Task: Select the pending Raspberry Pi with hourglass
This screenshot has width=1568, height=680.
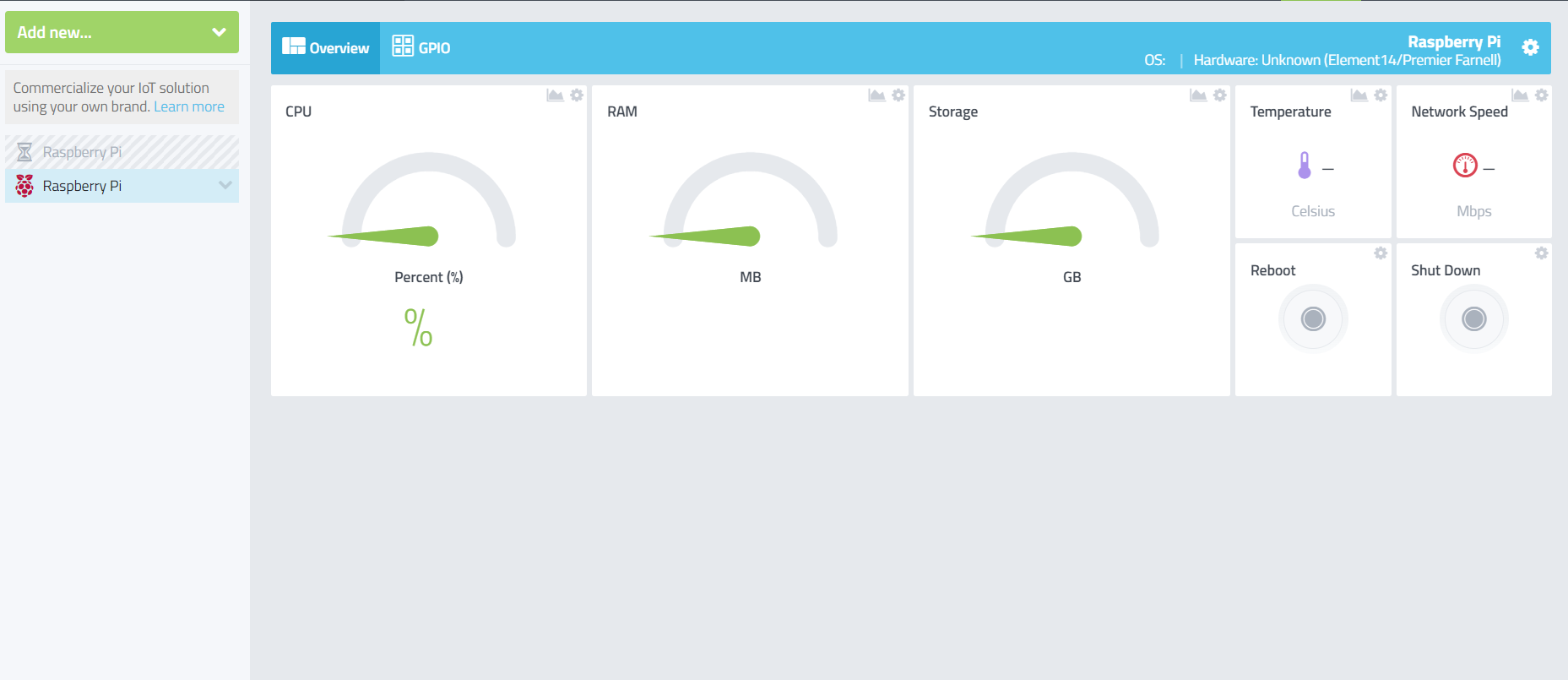Action: (122, 152)
